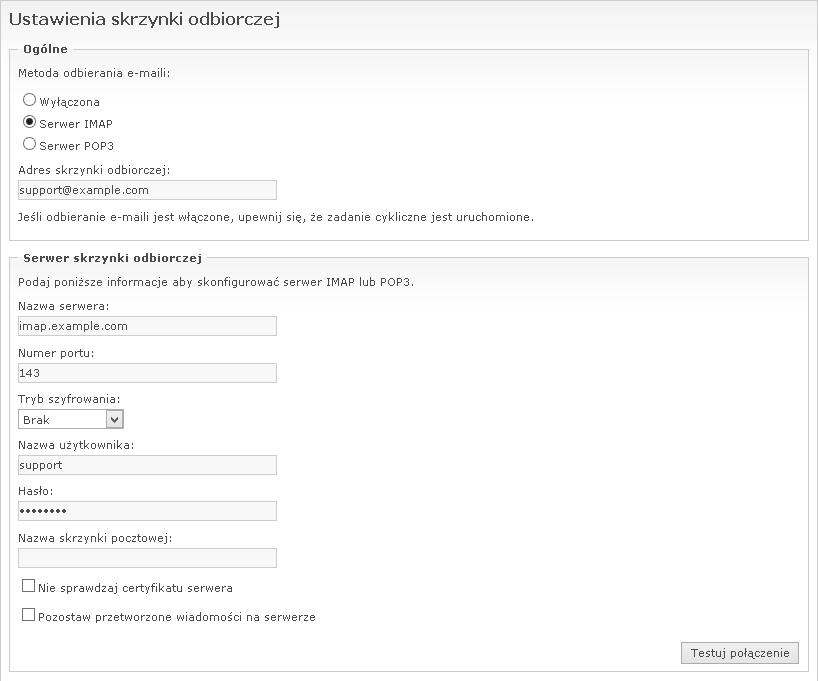Viewport: 818px width, 681px height.
Task: Click the Ogólne section legend
Action: pos(45,50)
